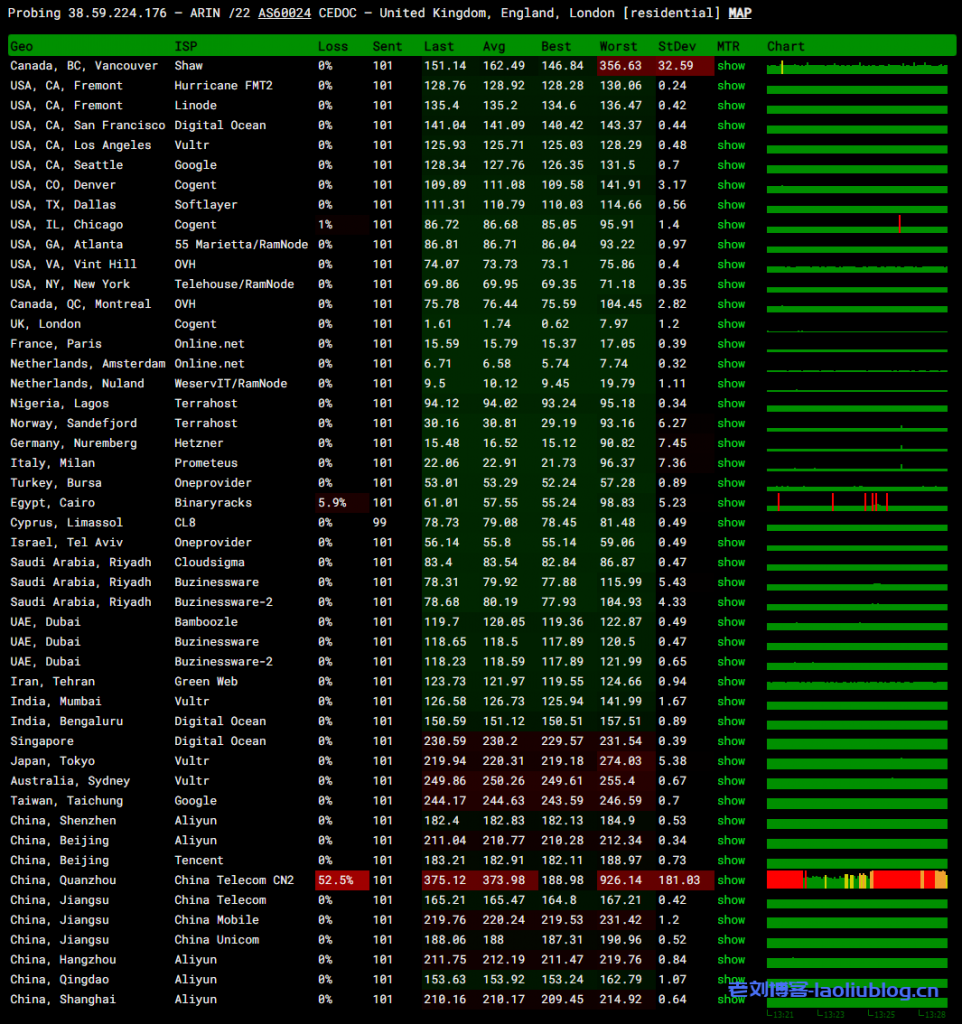Click the Avg column header
Screen dimensions: 962x1024
tap(494, 47)
